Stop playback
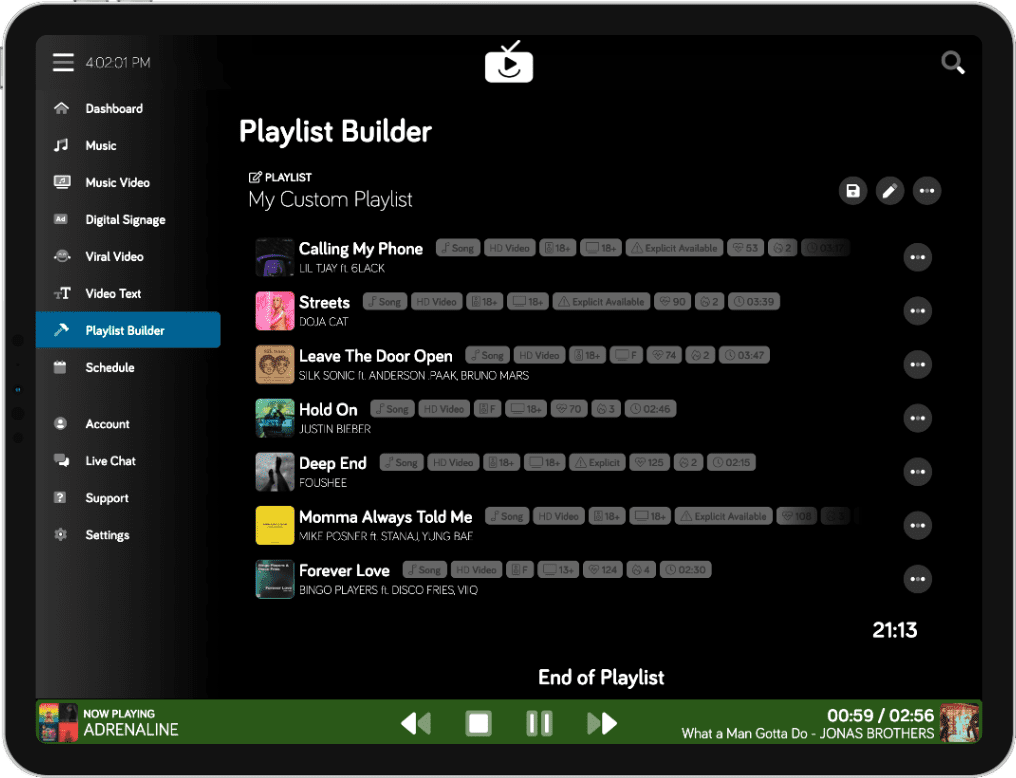This screenshot has width=1016, height=778. (479, 723)
